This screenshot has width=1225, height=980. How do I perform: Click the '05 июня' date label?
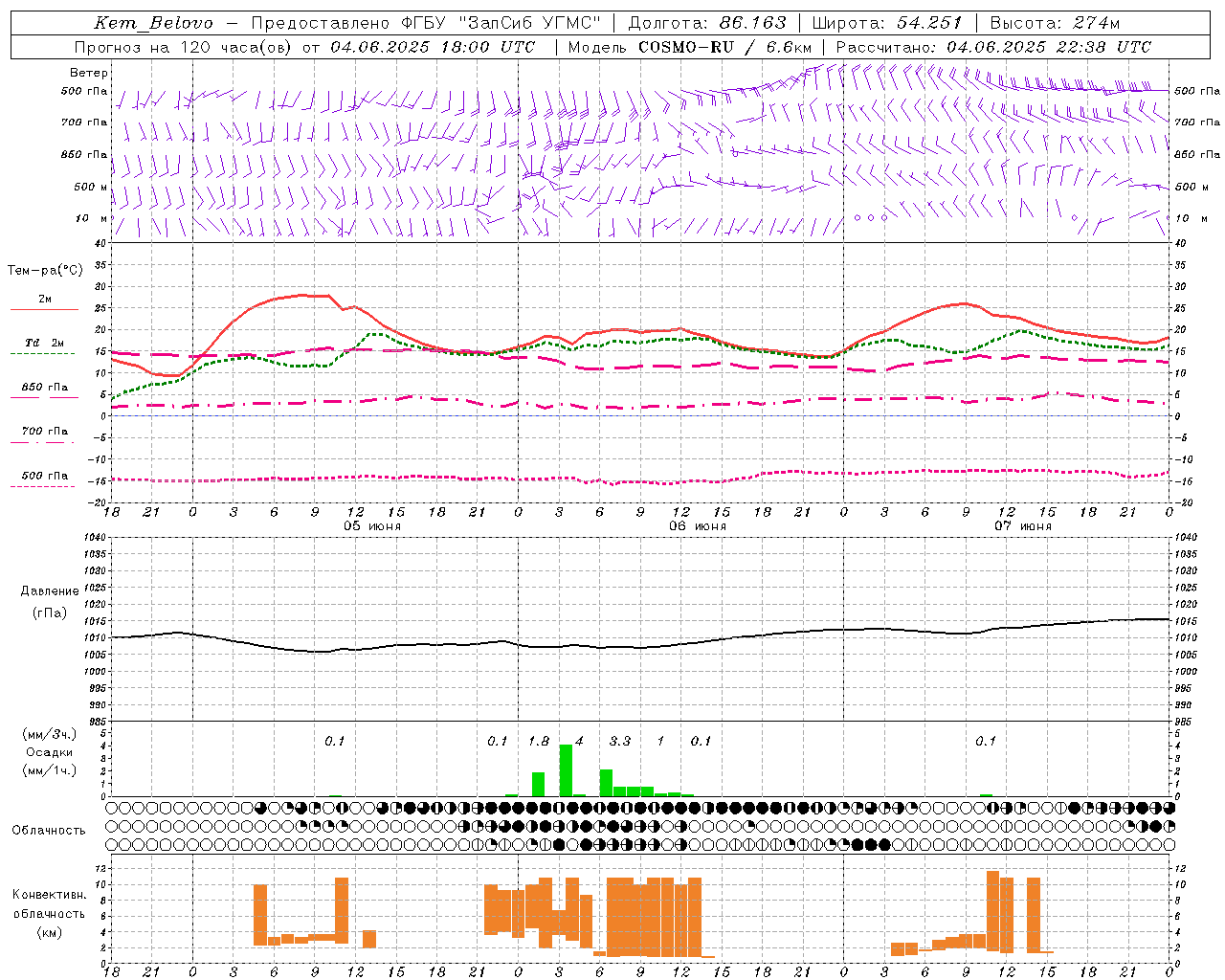372,526
